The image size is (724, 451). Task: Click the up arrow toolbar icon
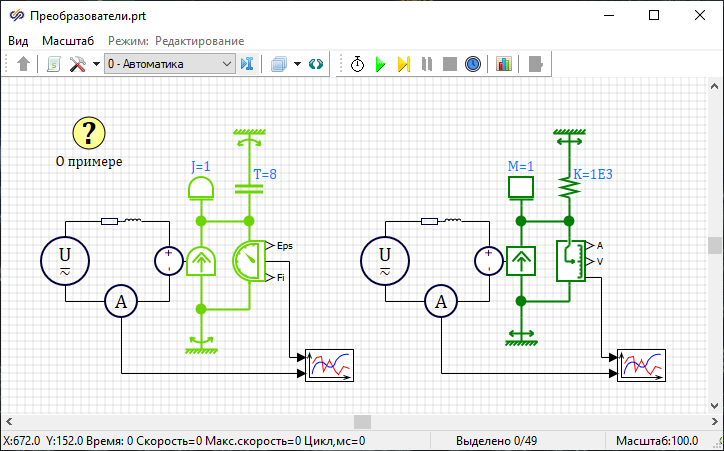pos(24,64)
